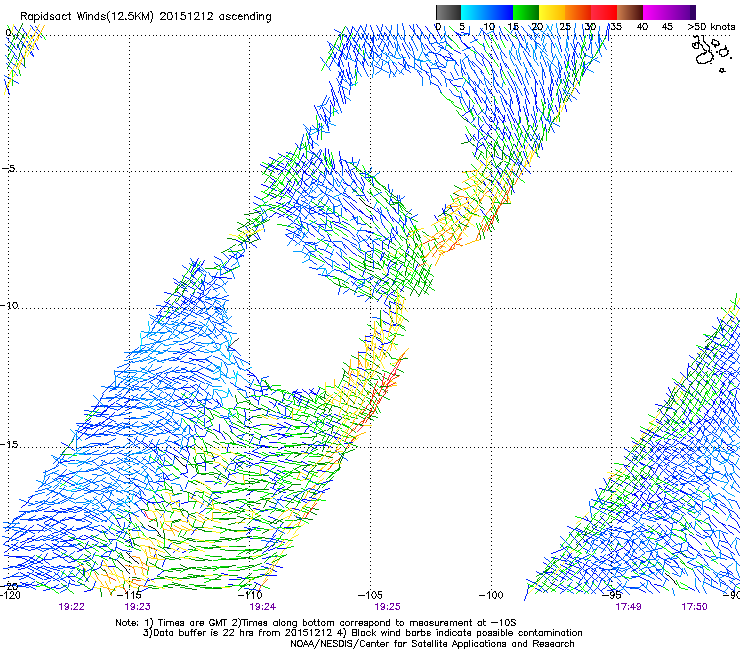The height and width of the screenshot is (650, 740).
Task: Click the Rapidscat Winds title text
Action: point(146,17)
